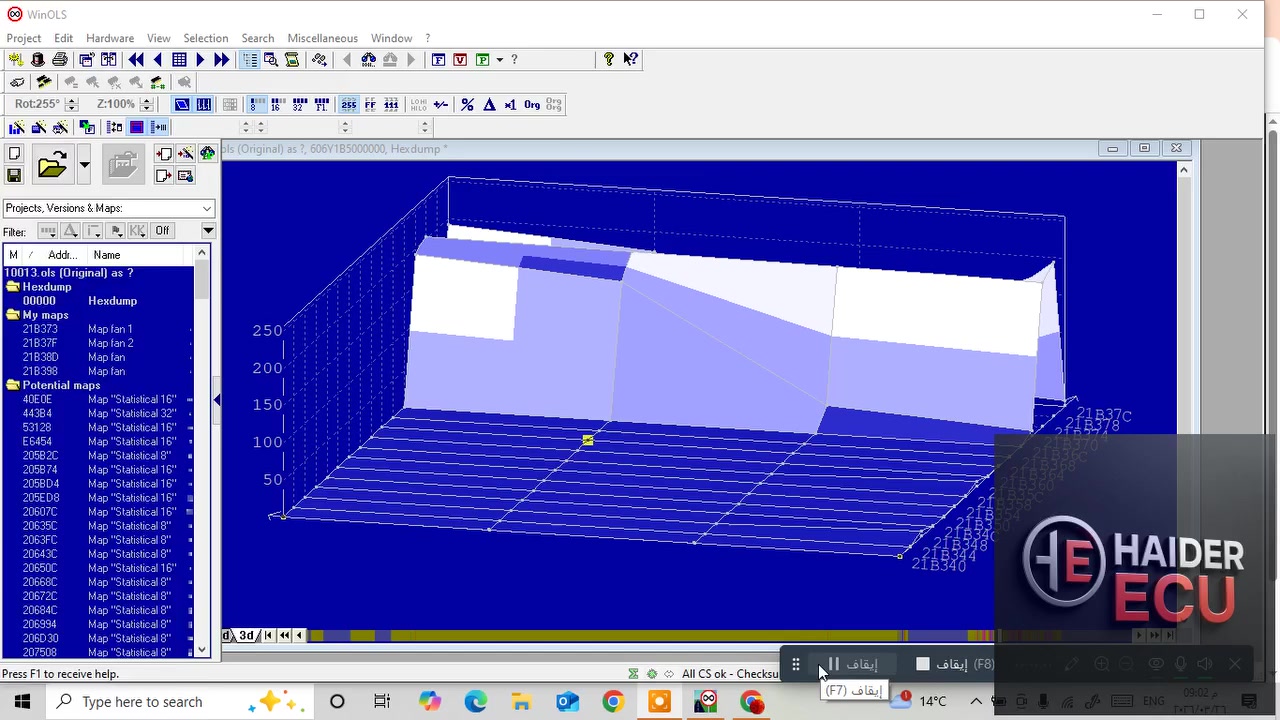Open the Hardware menu
The width and height of the screenshot is (1280, 720).
109,38
